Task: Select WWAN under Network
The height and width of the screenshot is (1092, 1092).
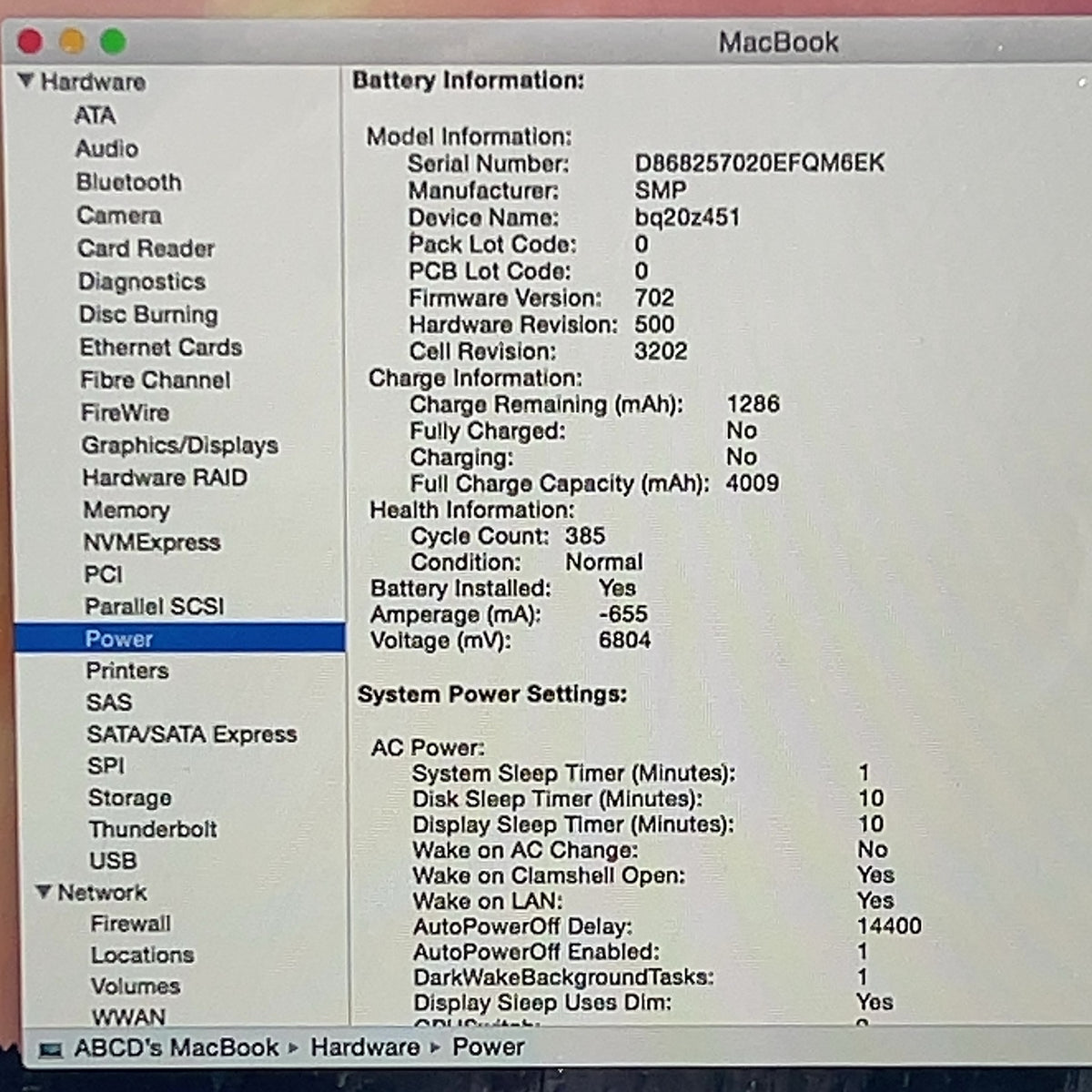Action: pos(129,1016)
